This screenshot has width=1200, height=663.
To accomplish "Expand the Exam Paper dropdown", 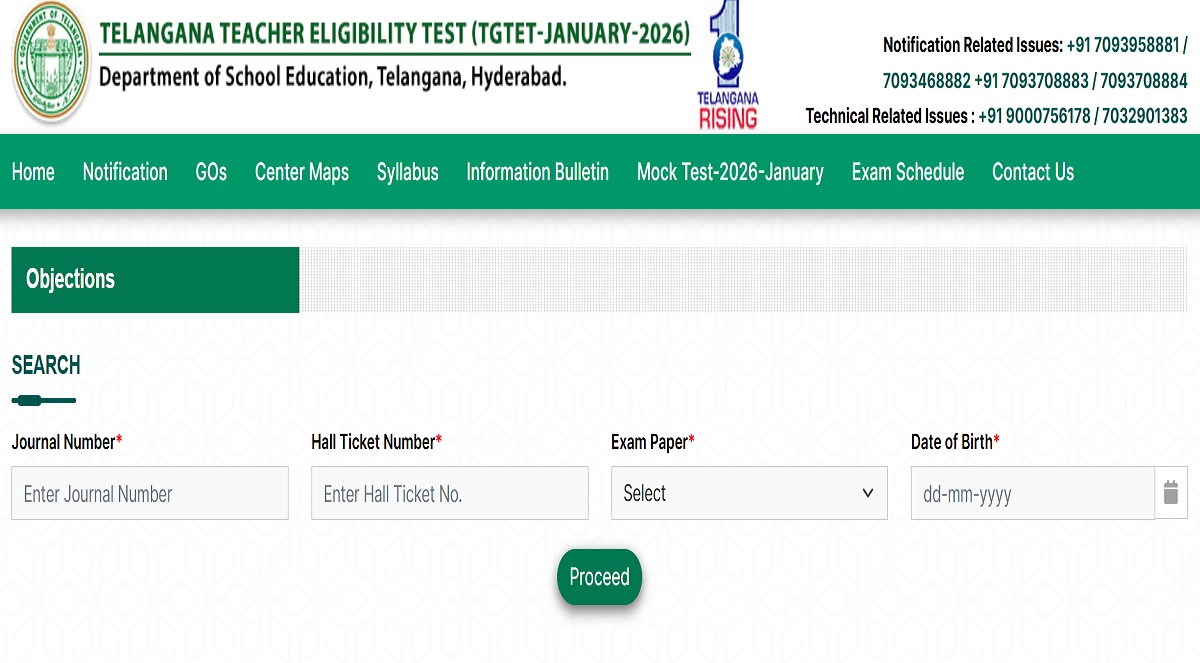I will (x=749, y=493).
